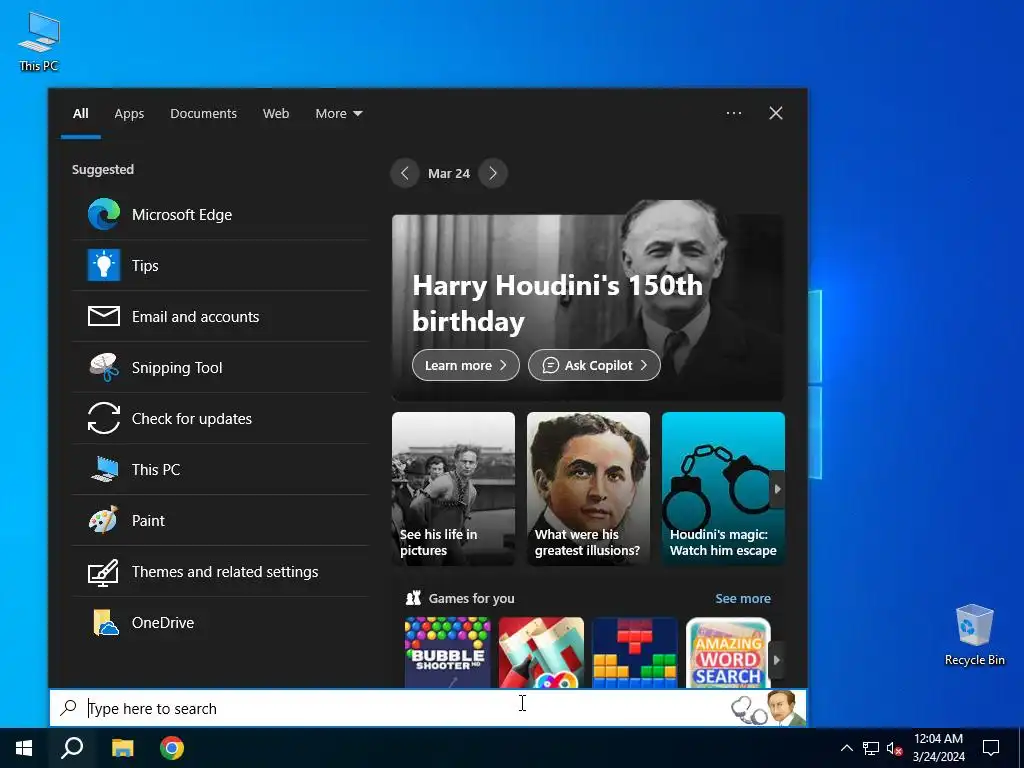The height and width of the screenshot is (768, 1024).
Task: Show hidden tray icons chevron
Action: click(x=846, y=748)
